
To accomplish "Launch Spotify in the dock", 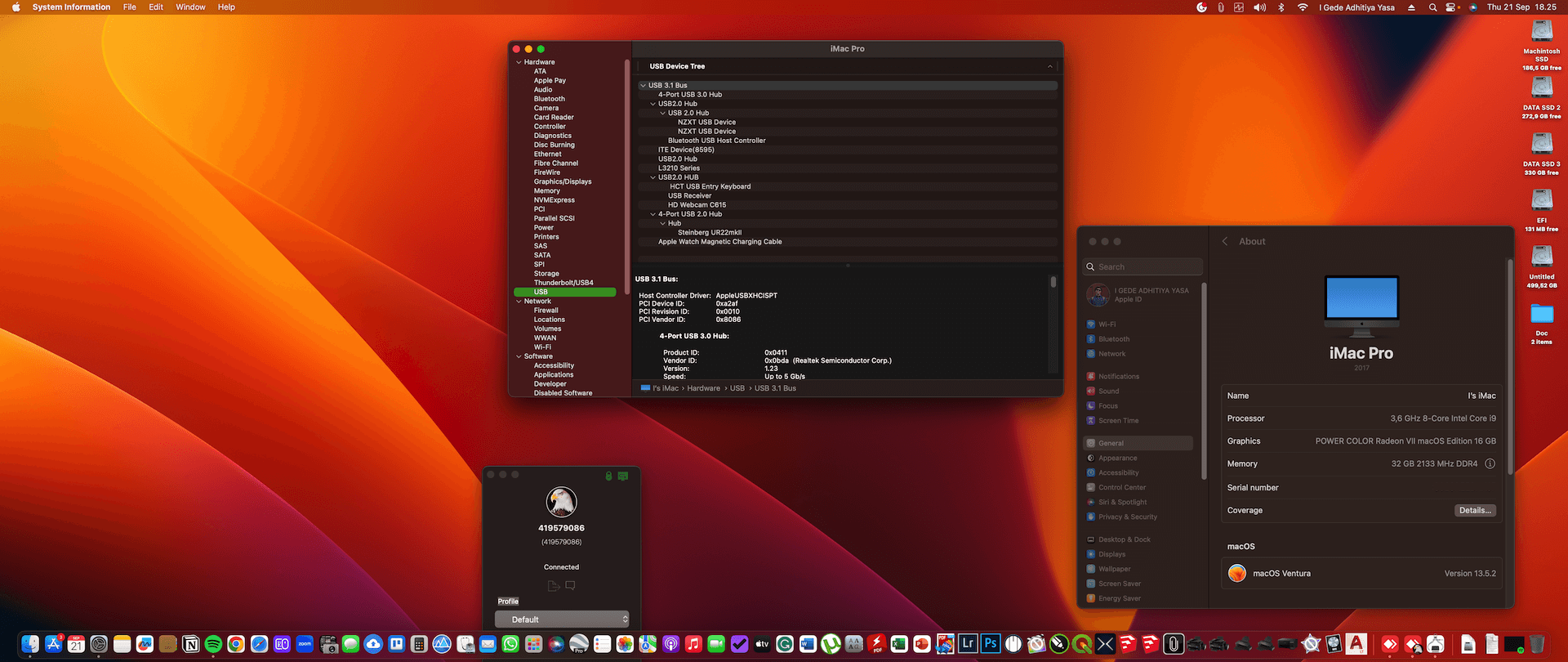I will (213, 644).
